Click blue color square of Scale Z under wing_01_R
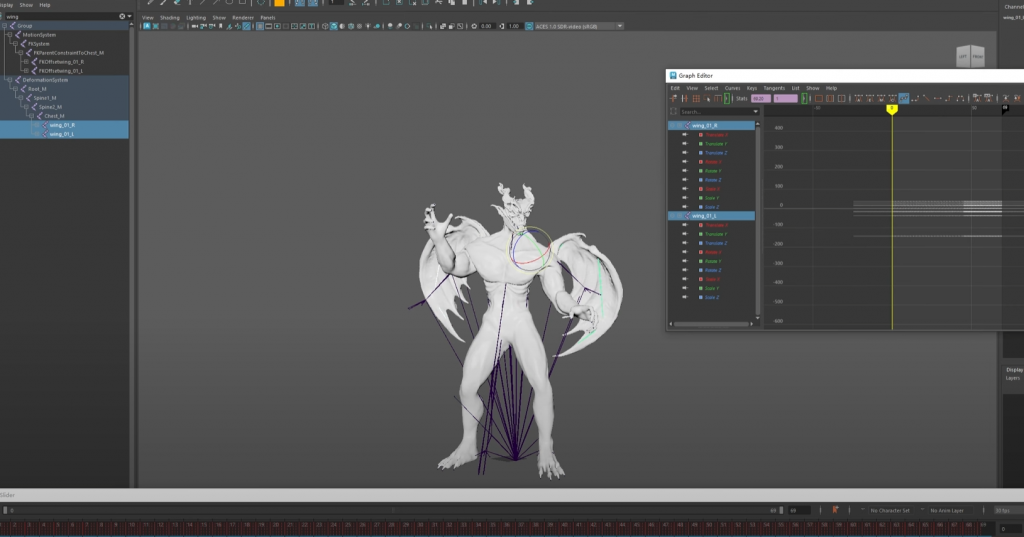Screen dimensions: 1024x537 coord(701,206)
